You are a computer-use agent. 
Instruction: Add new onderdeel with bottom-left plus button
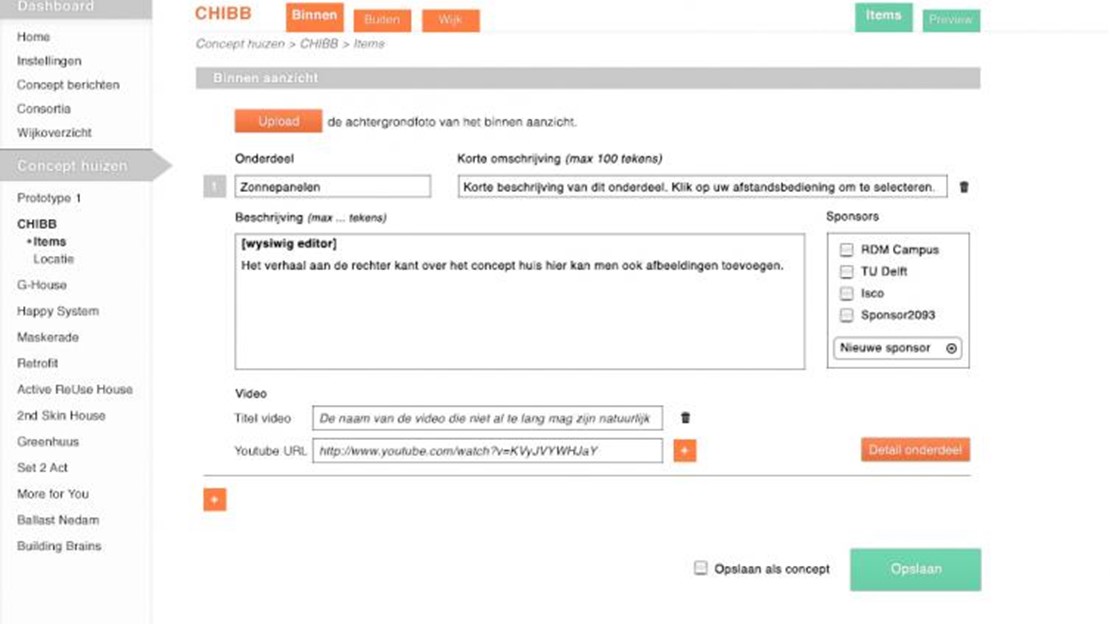click(215, 500)
